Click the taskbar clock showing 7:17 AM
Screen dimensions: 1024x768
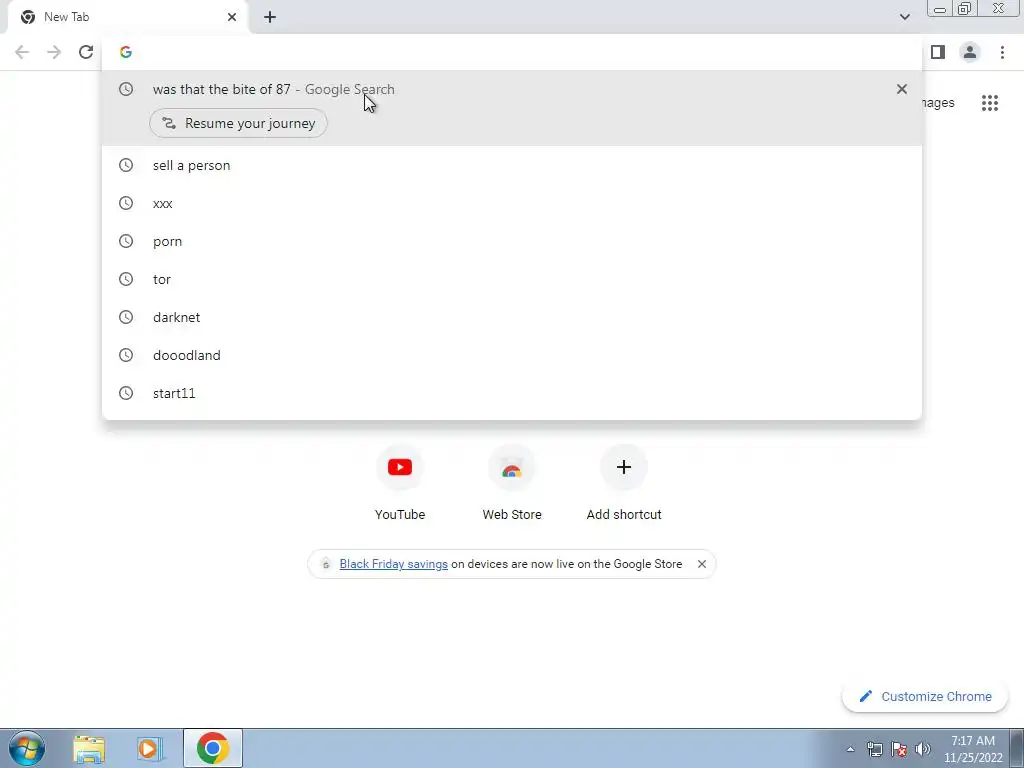(x=973, y=749)
